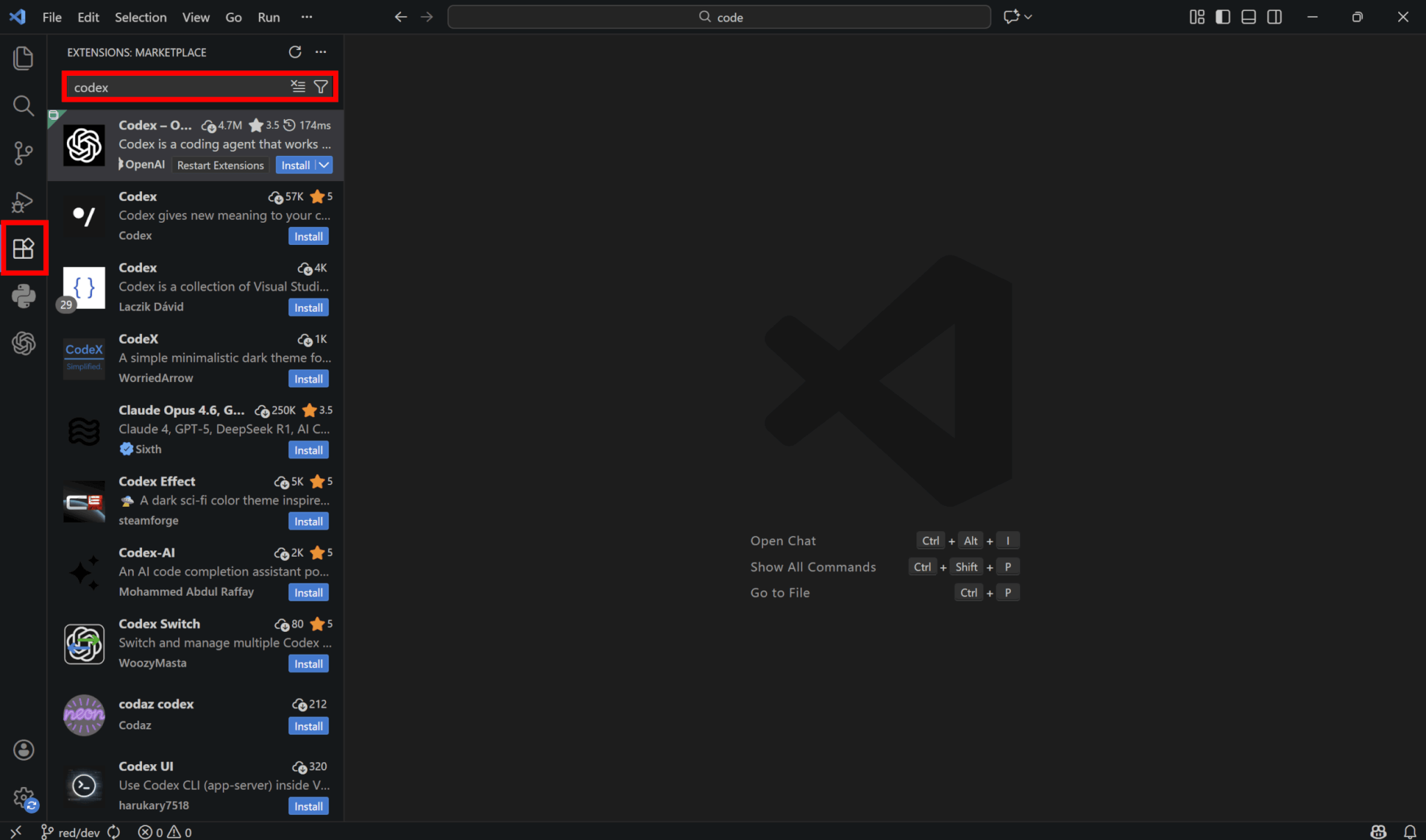This screenshot has height=840, width=1426.
Task: Clear extensions search results
Action: (298, 86)
